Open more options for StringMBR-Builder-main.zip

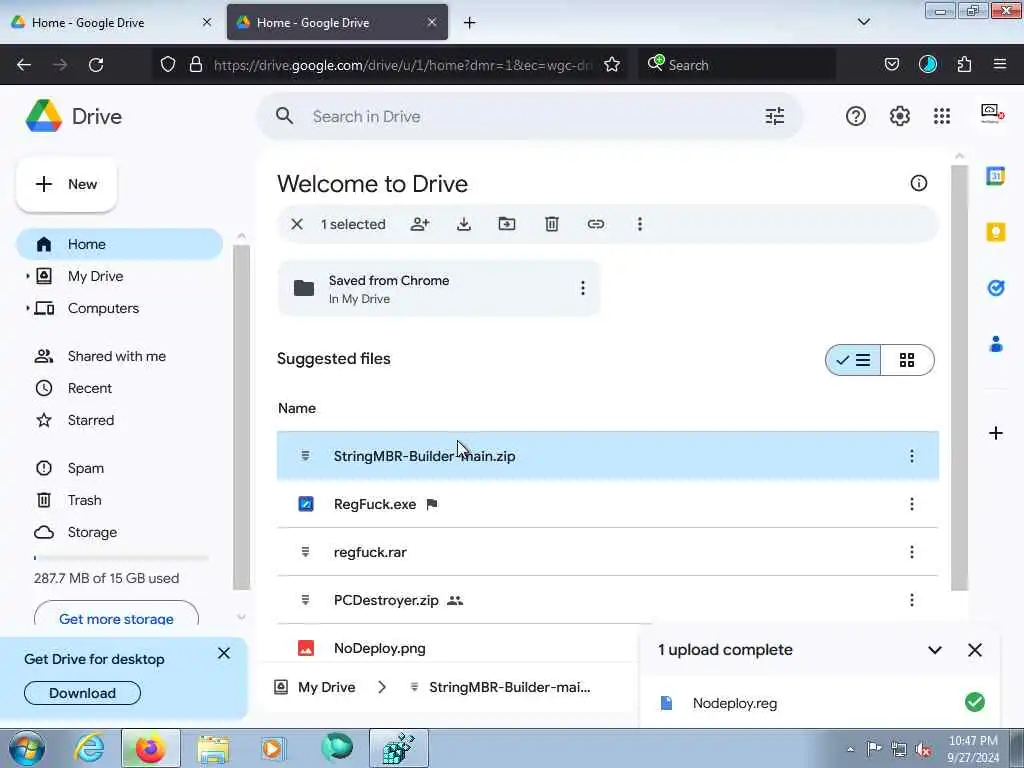pyautogui.click(x=912, y=456)
